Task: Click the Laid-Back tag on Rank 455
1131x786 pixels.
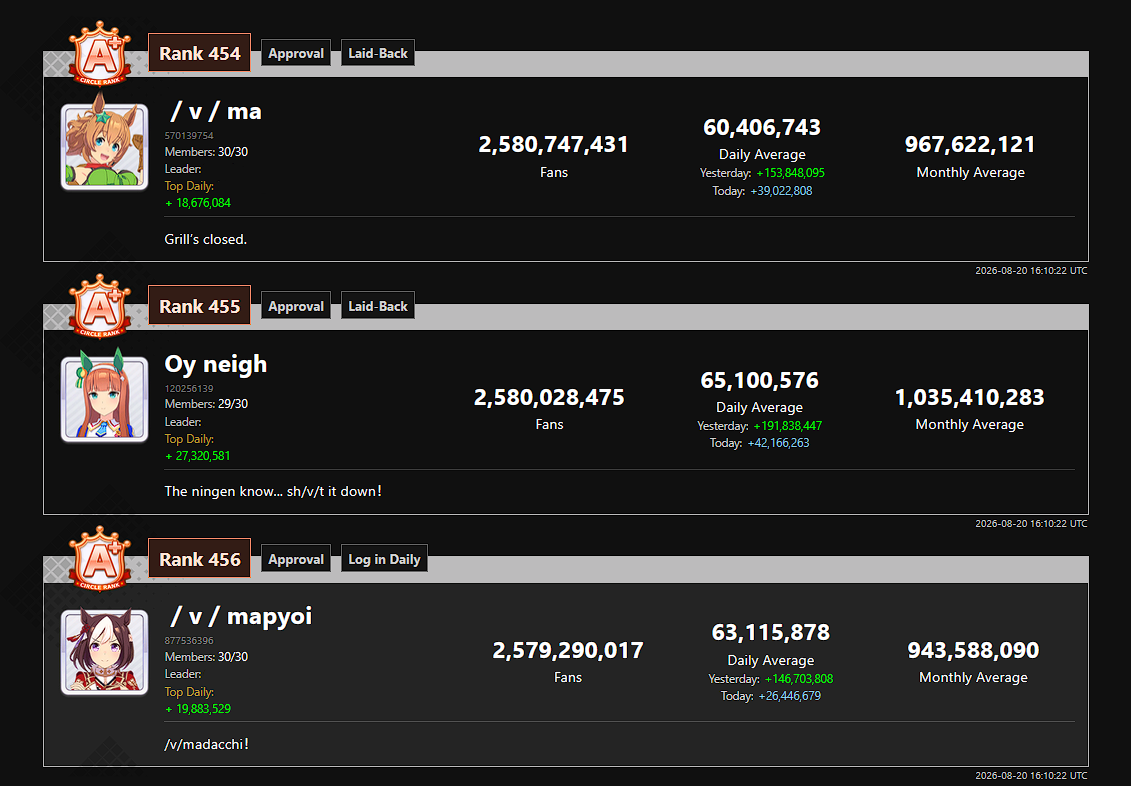Action: (x=378, y=306)
